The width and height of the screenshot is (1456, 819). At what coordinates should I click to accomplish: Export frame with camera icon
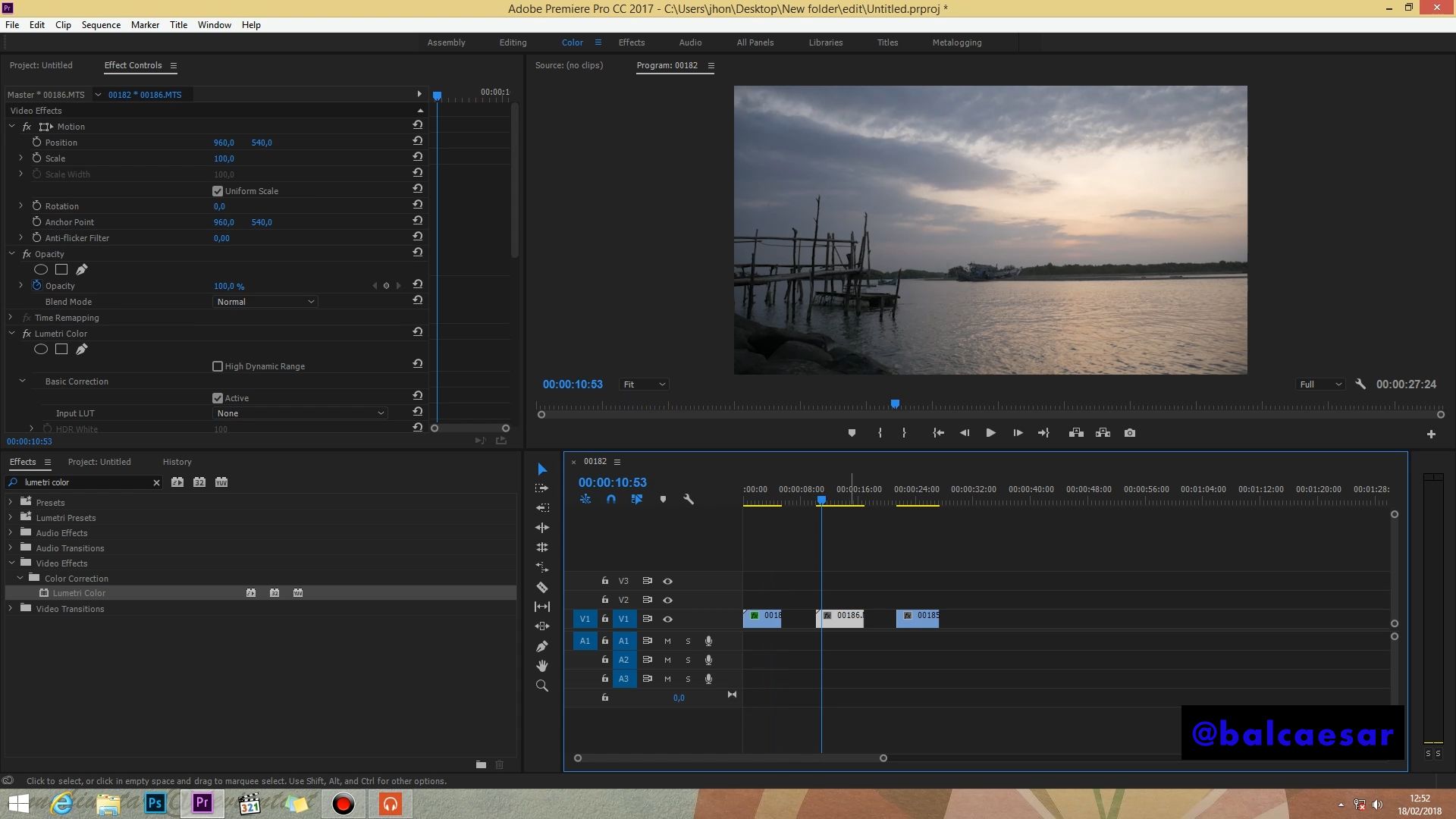pos(1130,433)
